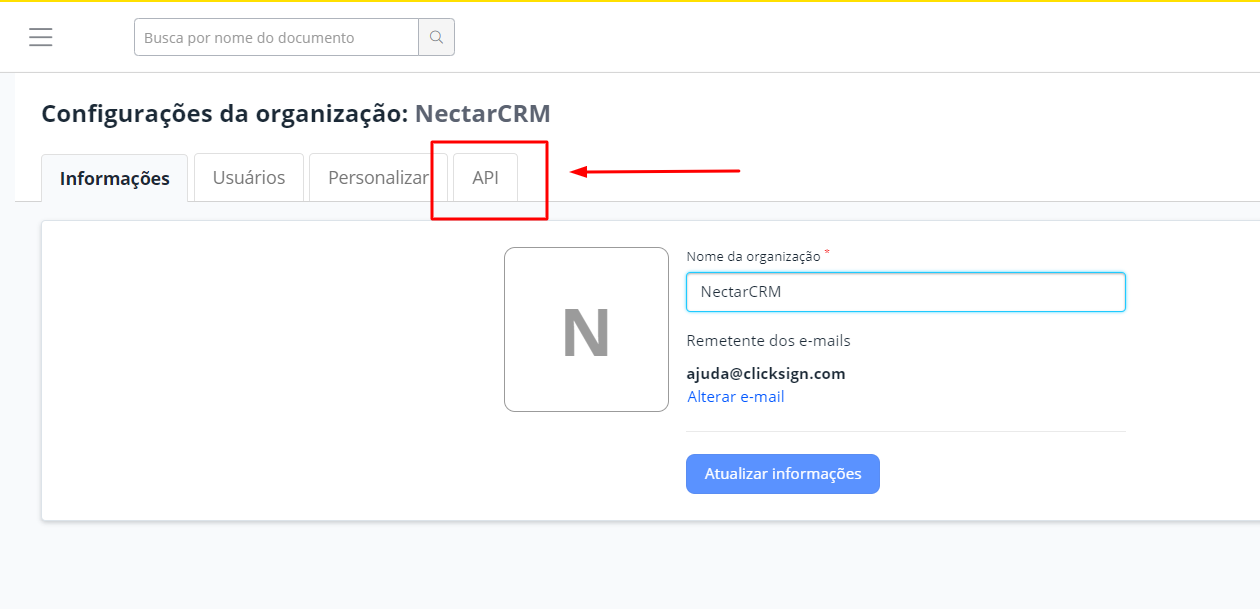Click the search magnifier icon button
The height and width of the screenshot is (609, 1260).
point(436,37)
